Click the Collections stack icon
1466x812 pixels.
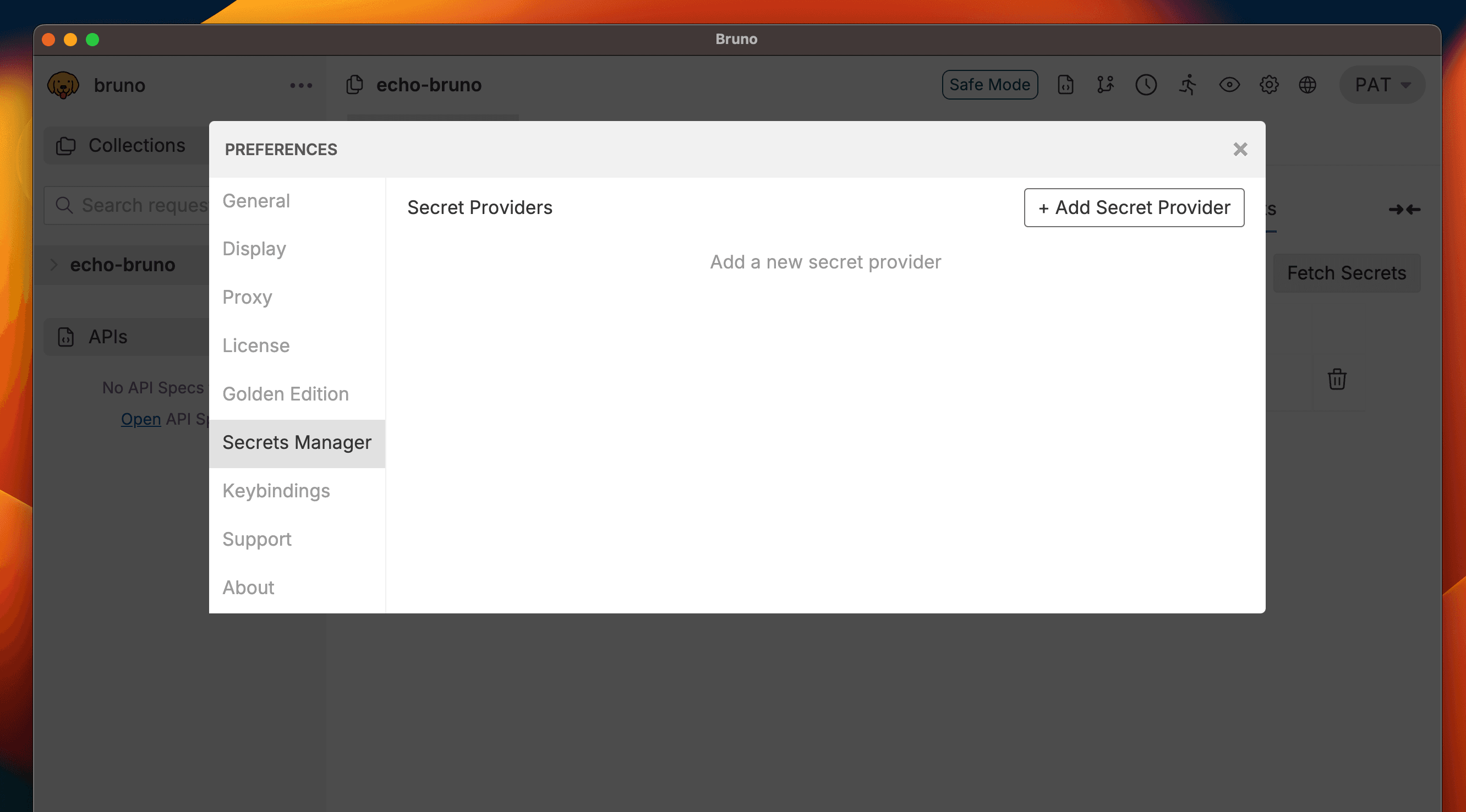[x=65, y=146]
